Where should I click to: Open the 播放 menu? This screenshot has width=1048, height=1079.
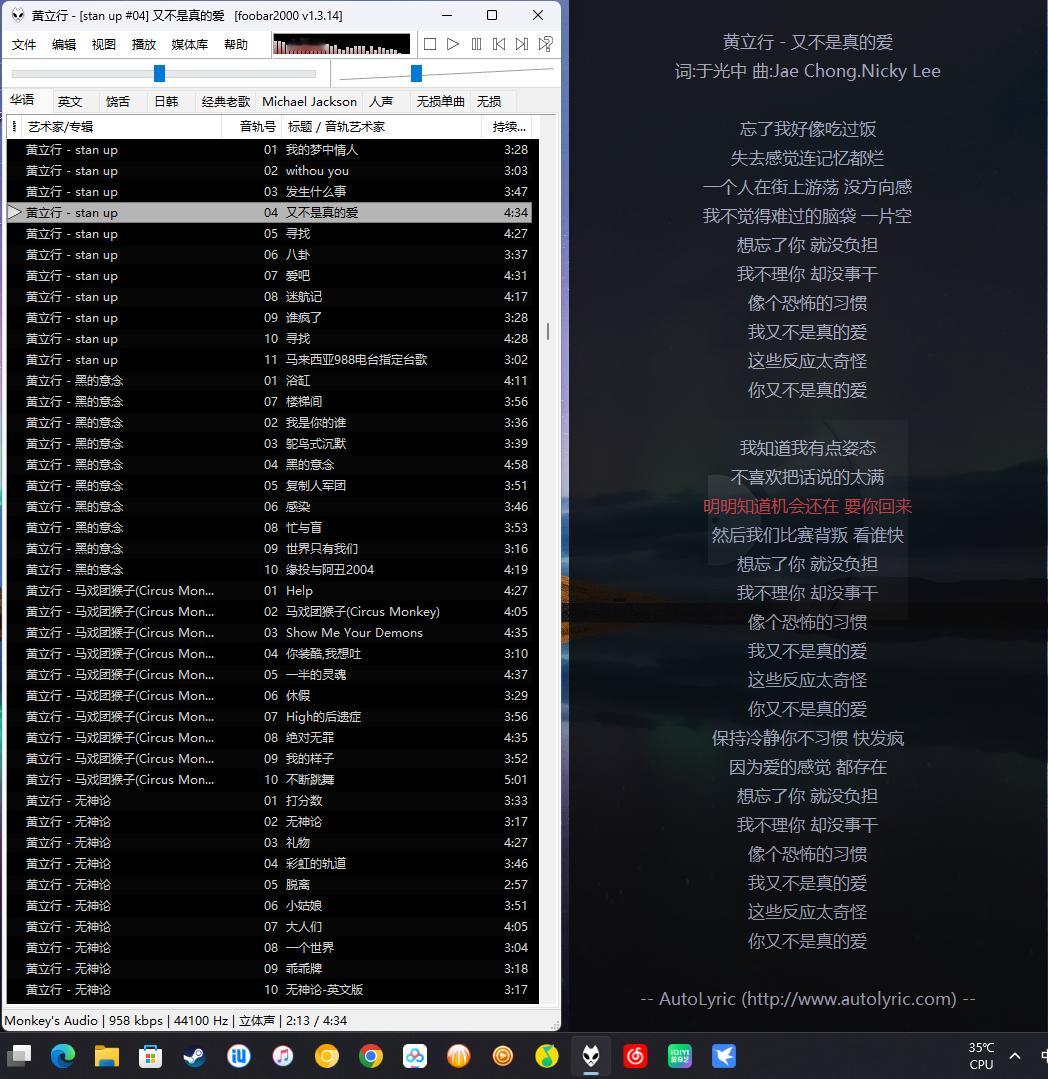tap(144, 45)
